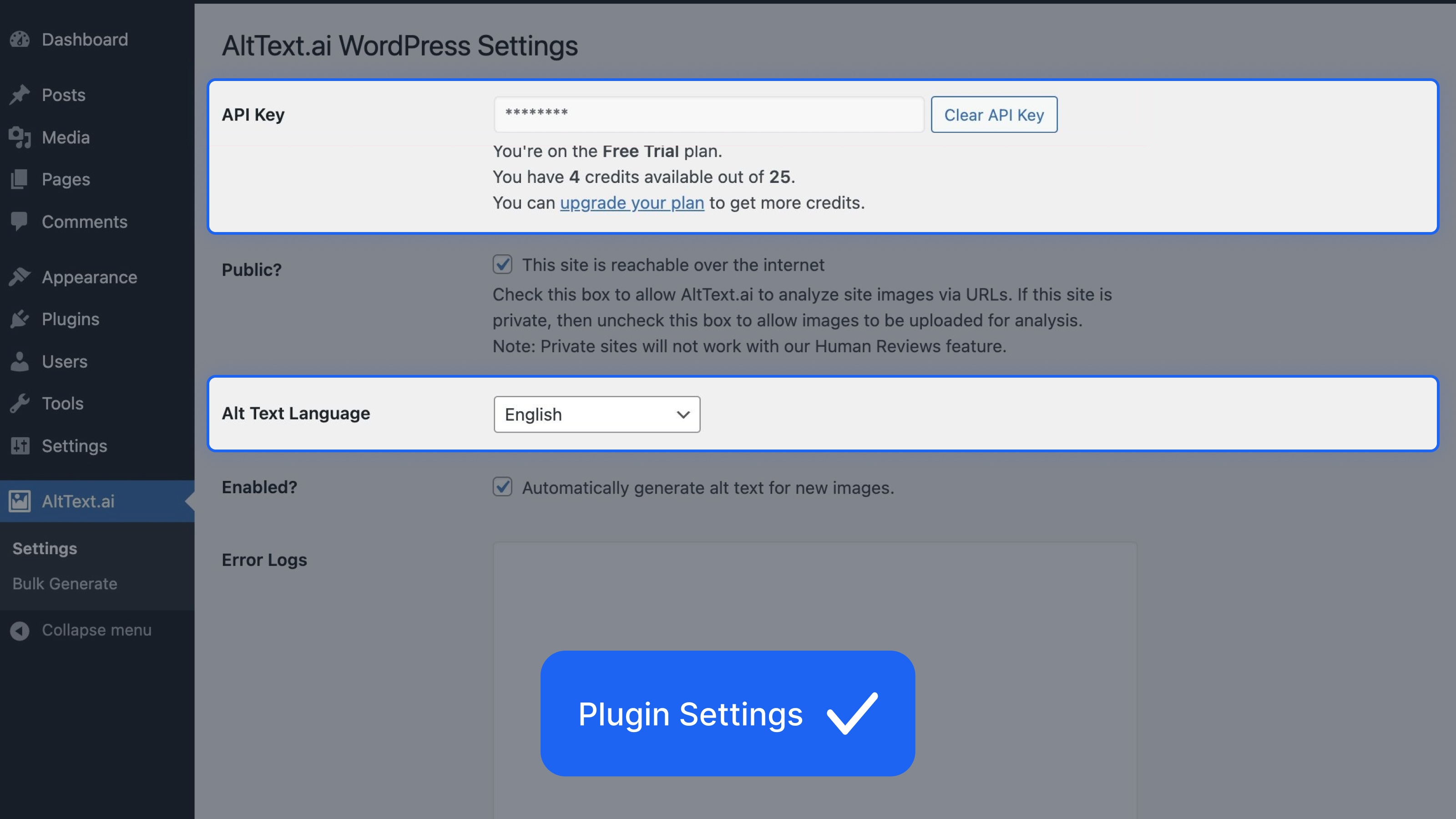Open the Bulk Generate page
Screen dimensions: 1456x819
tap(65, 583)
